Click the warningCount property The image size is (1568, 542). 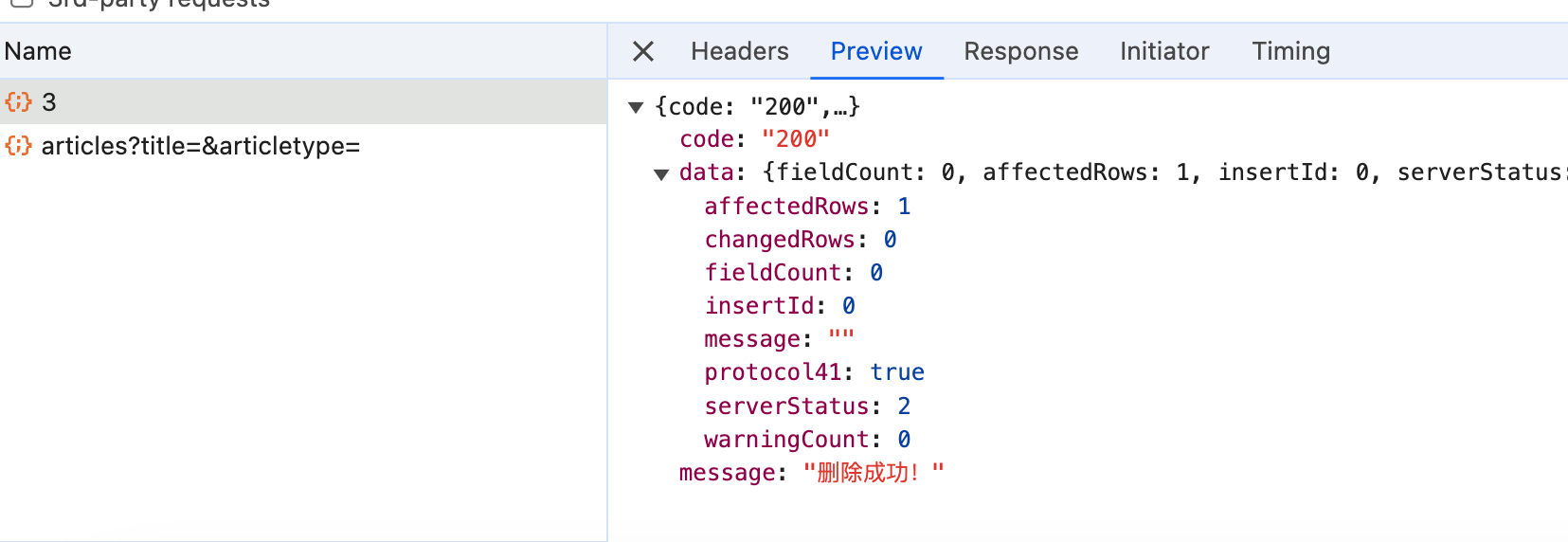(786, 440)
